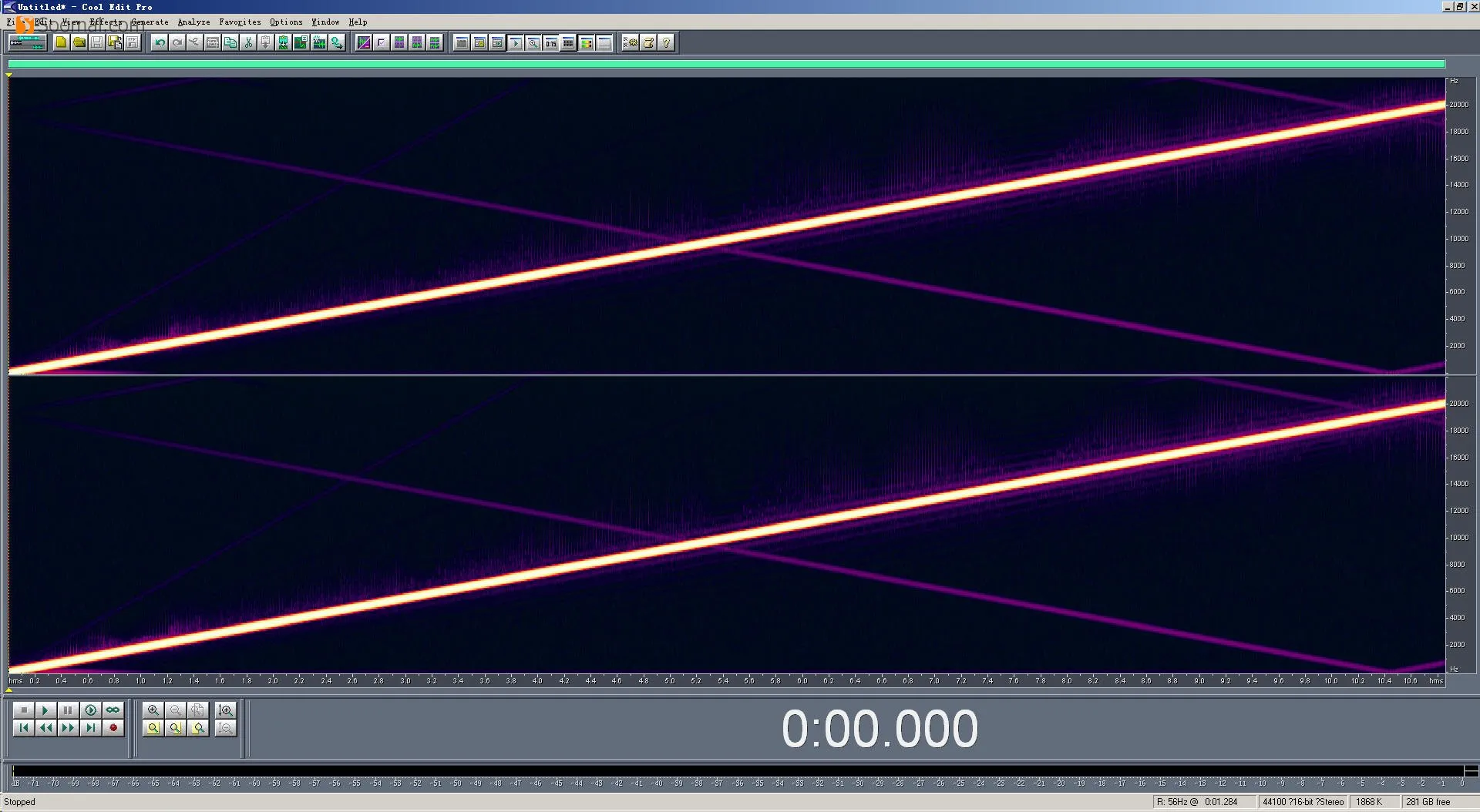This screenshot has height=812, width=1480.
Task: Zoom out full with the page magnifier icon
Action: [x=198, y=710]
